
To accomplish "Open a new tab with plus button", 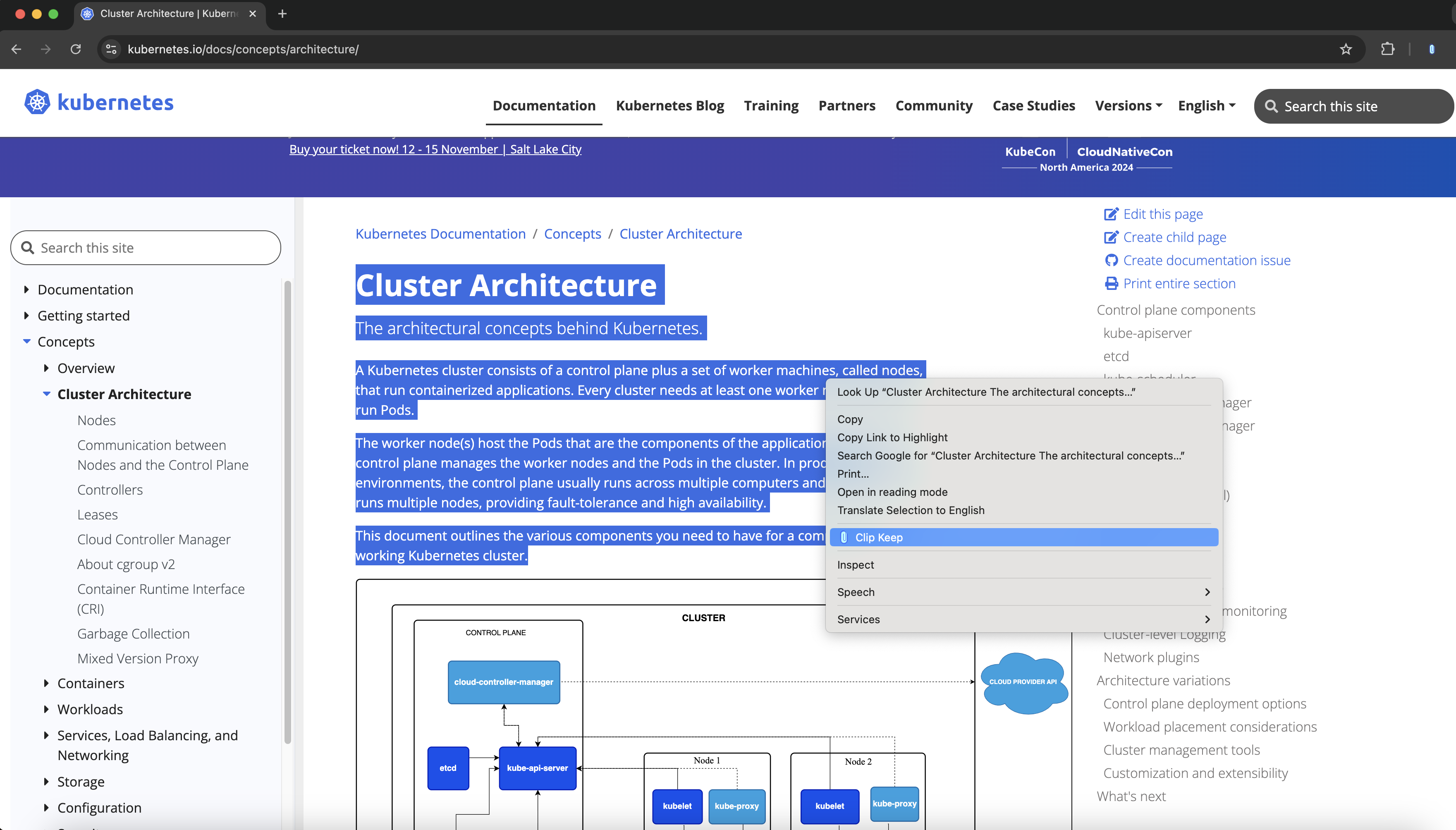I will click(282, 14).
